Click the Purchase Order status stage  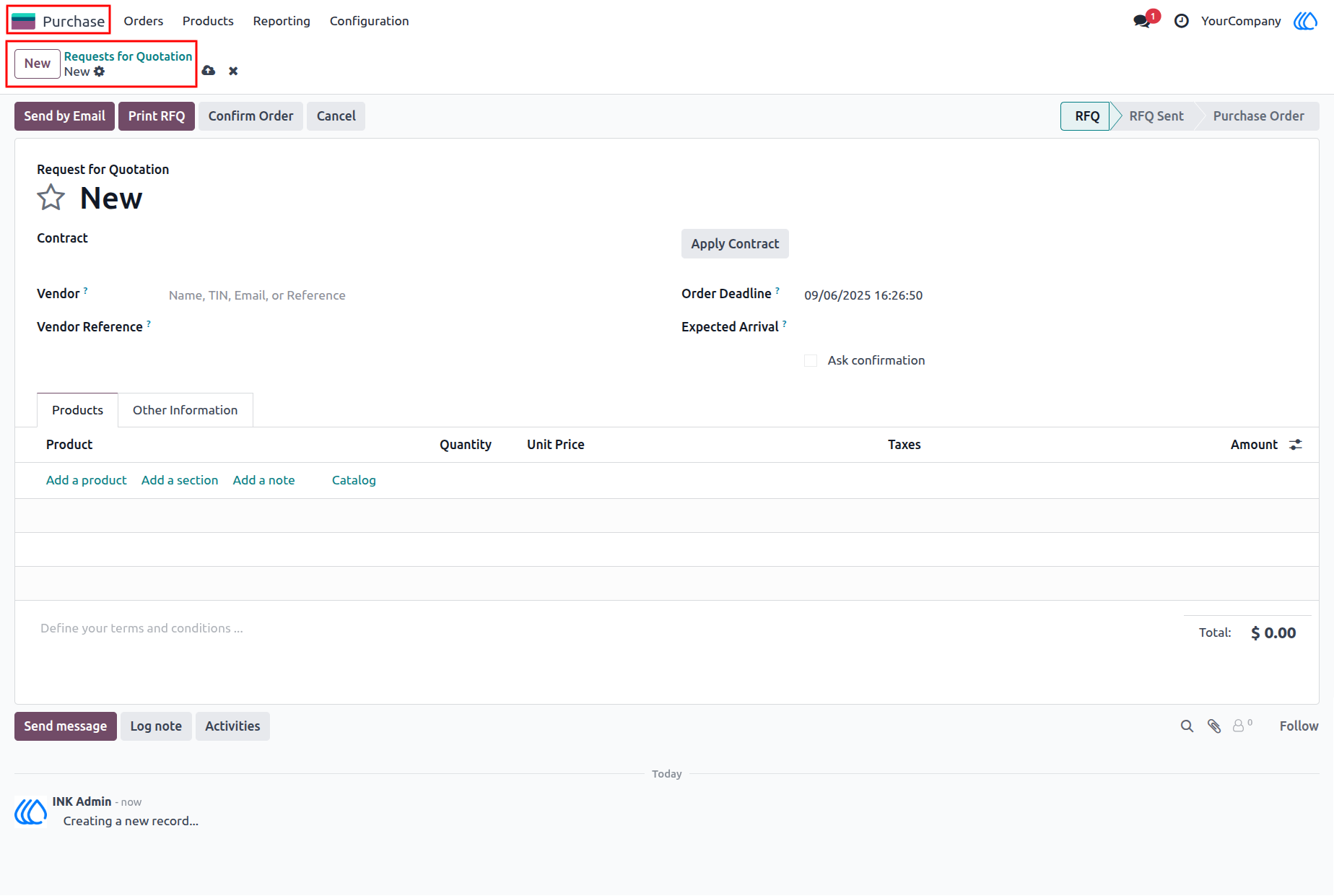coord(1259,116)
